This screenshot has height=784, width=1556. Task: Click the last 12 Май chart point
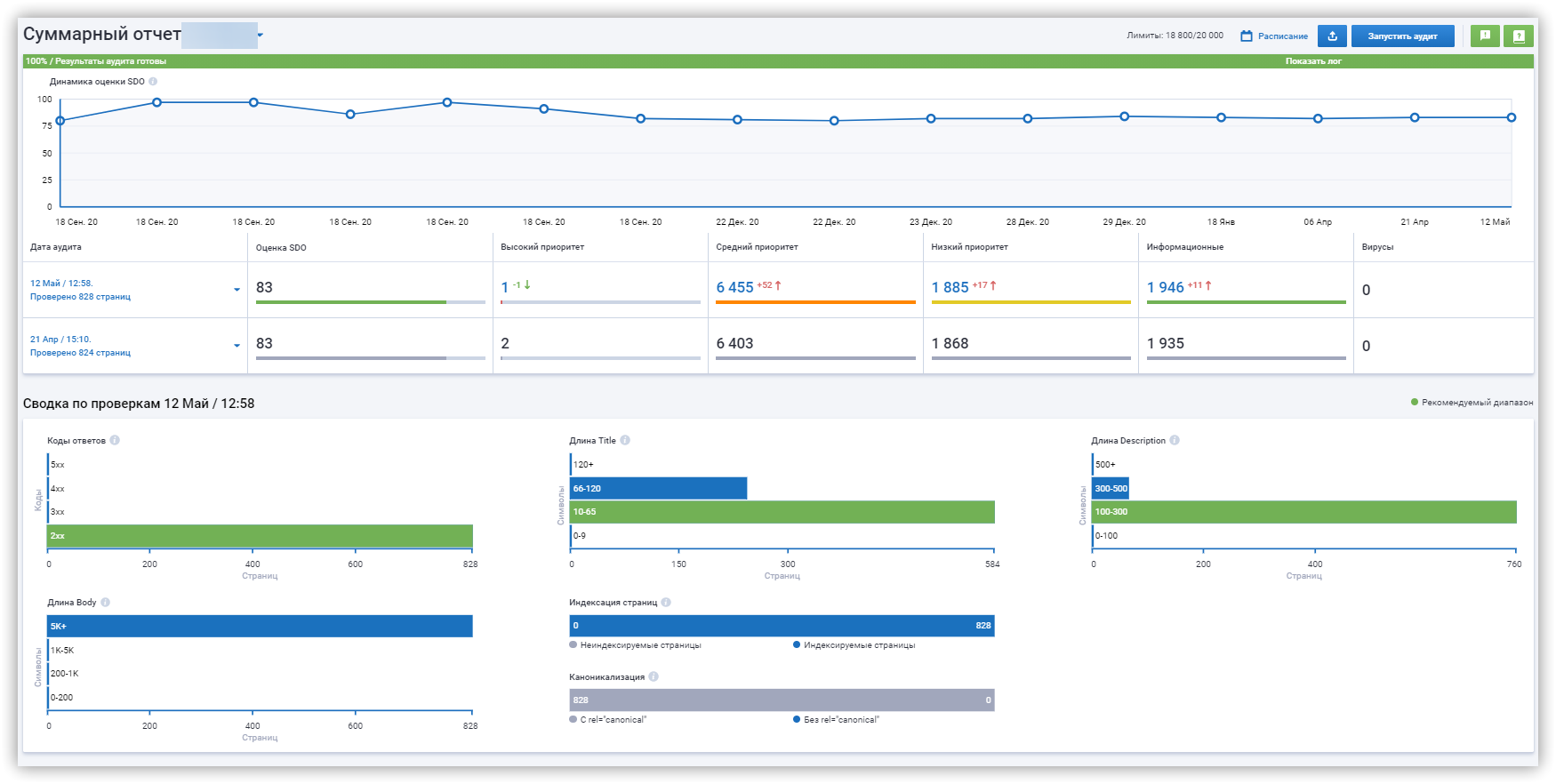click(1512, 117)
